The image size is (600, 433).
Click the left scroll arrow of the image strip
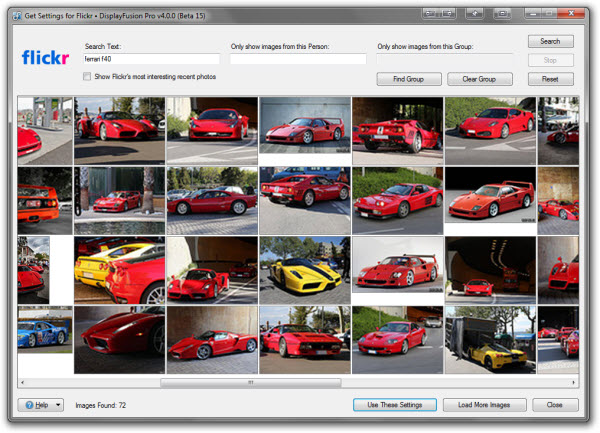pos(23,382)
